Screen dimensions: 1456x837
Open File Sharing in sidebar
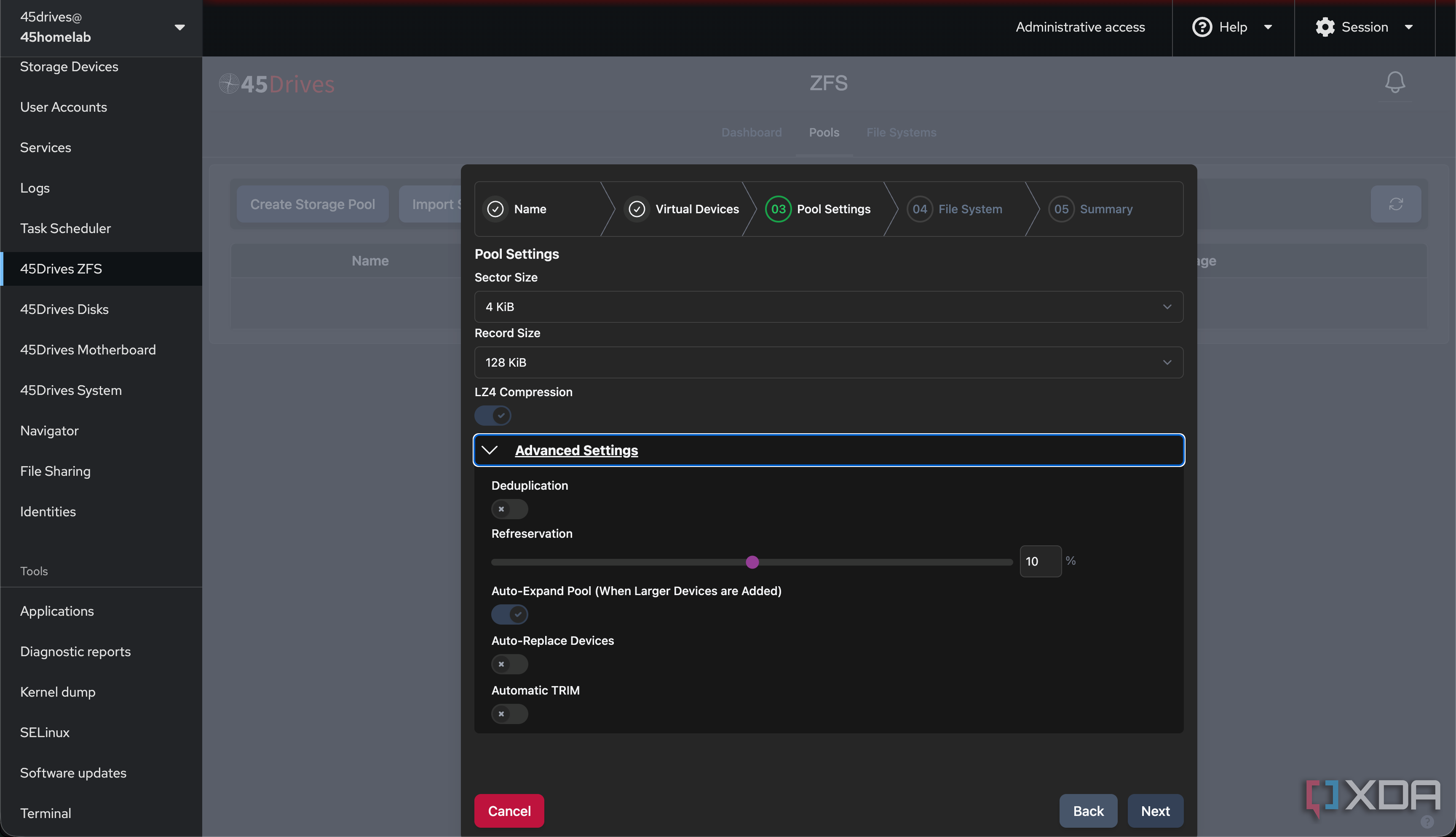(101, 471)
